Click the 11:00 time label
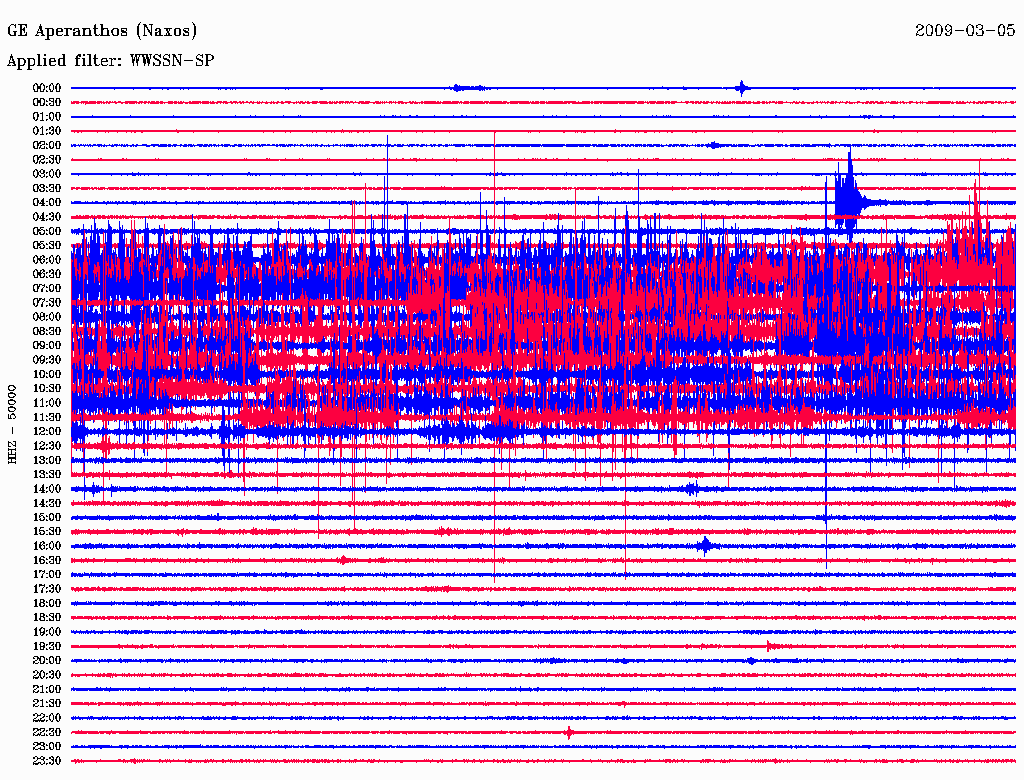The height and width of the screenshot is (780, 1024). pos(47,403)
